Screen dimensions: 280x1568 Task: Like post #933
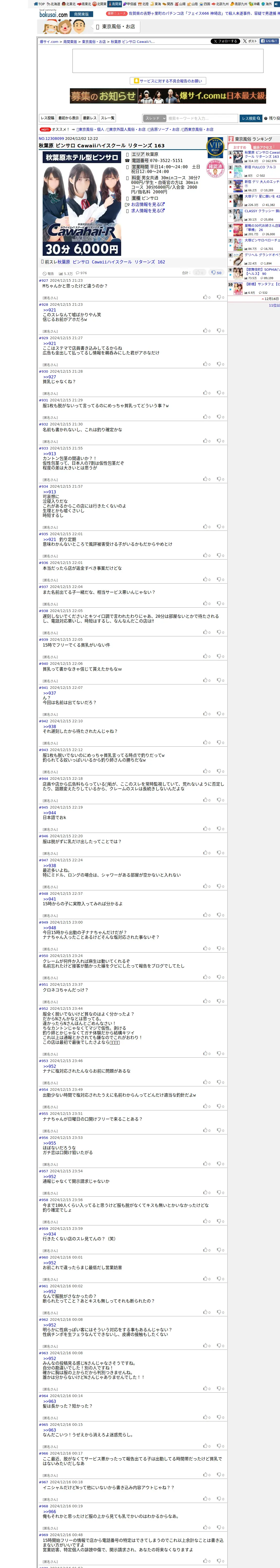[x=206, y=479]
